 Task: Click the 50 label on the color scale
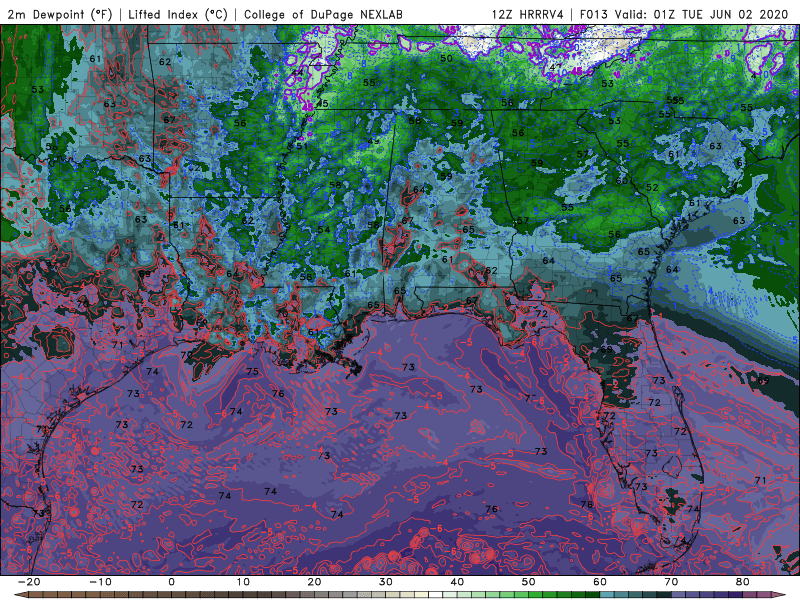click(529, 582)
